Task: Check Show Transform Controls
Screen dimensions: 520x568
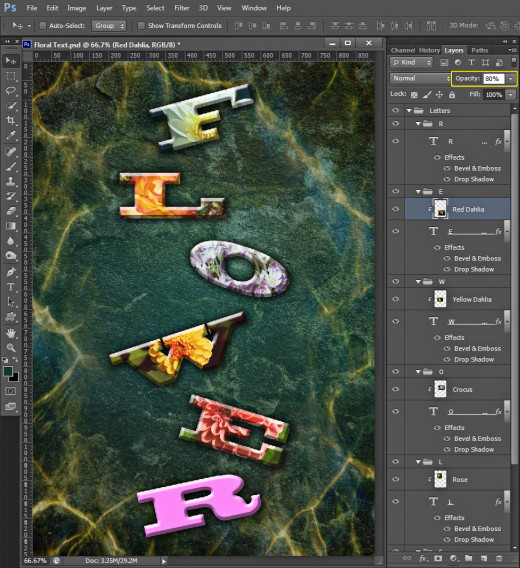Action: 141,25
